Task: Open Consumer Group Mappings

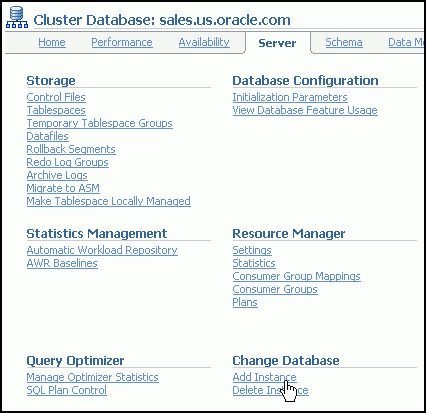Action: tap(296, 276)
